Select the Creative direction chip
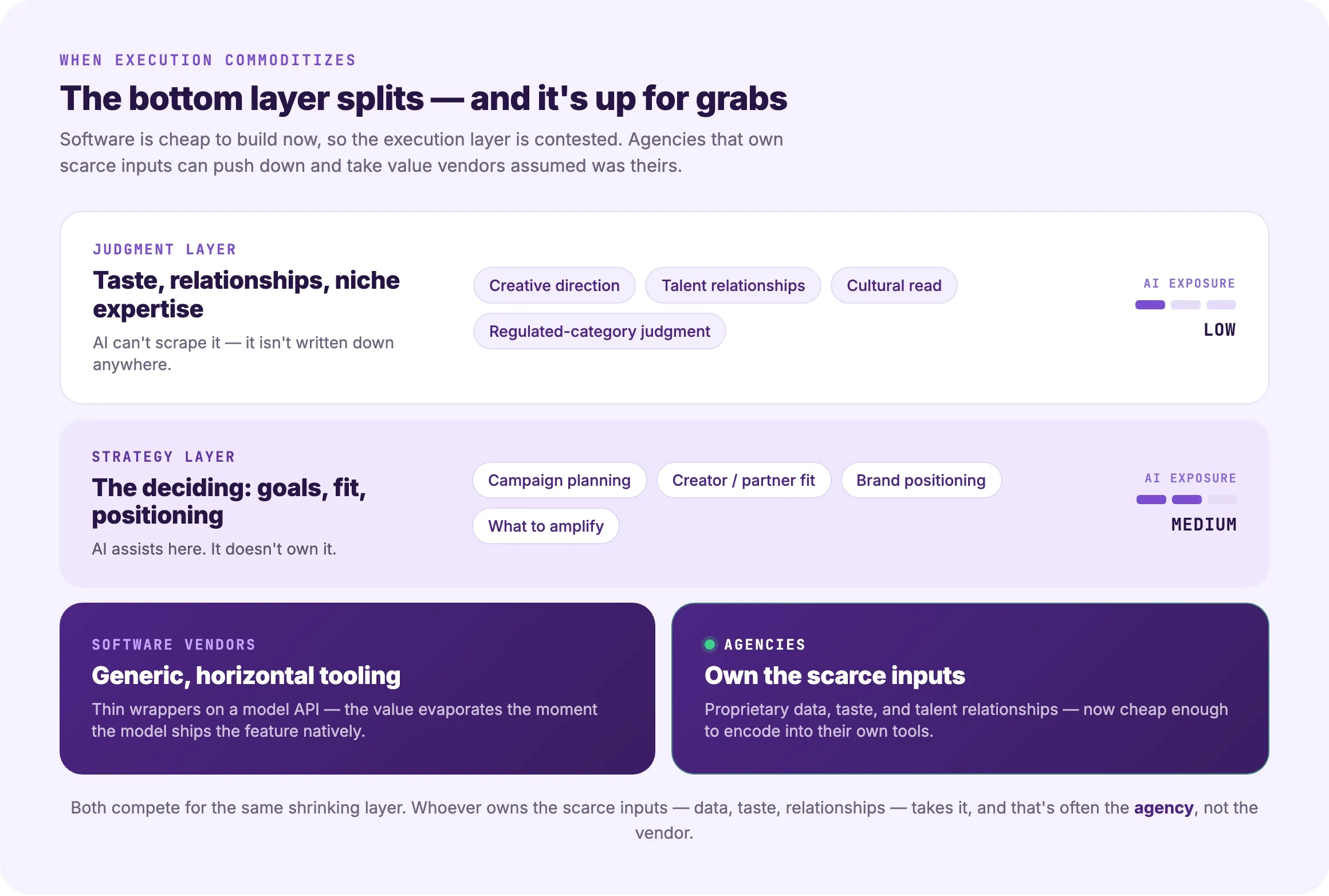Viewport: 1329px width, 896px height. (554, 285)
